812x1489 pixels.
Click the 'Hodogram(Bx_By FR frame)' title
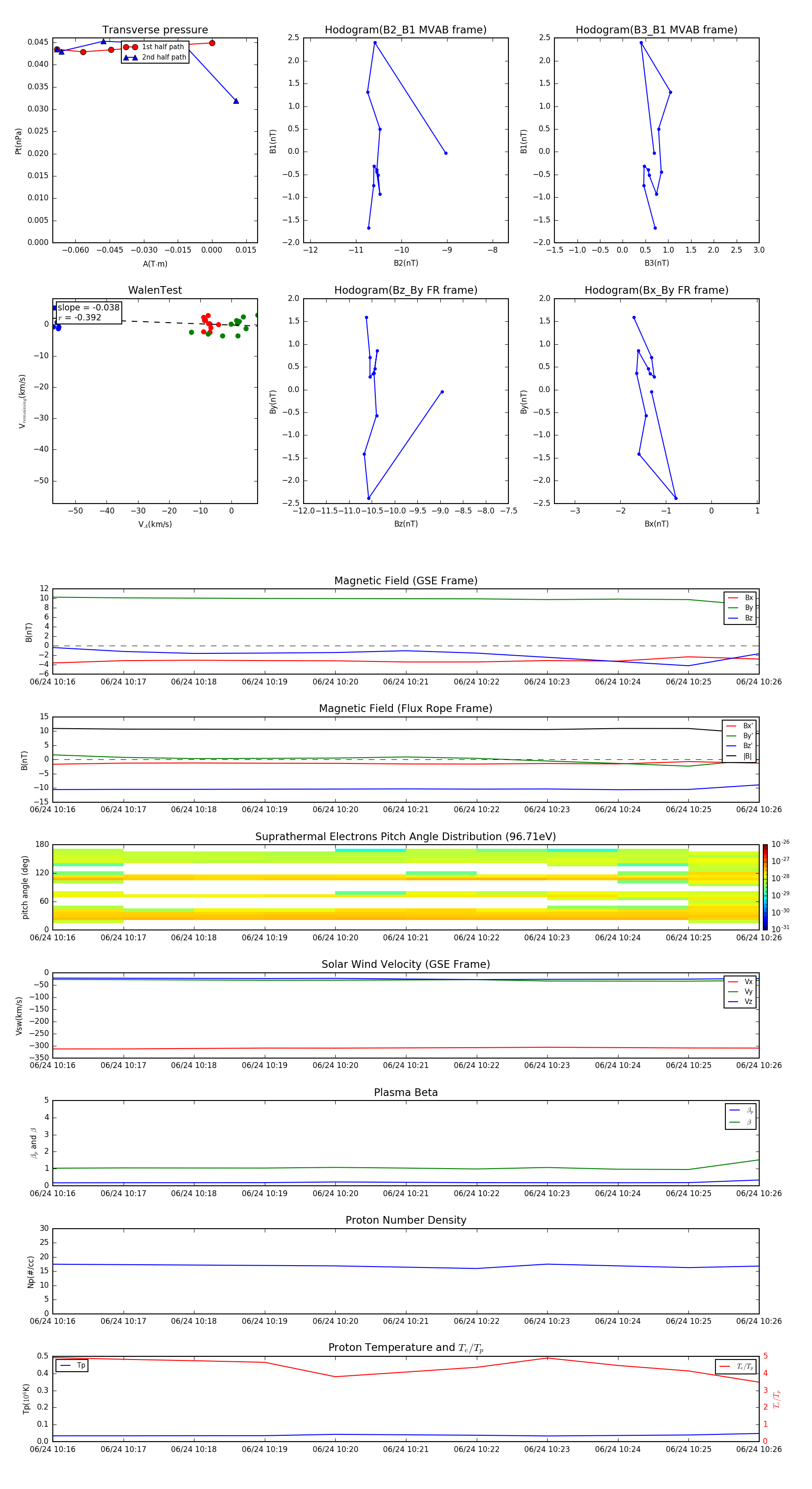[x=656, y=290]
